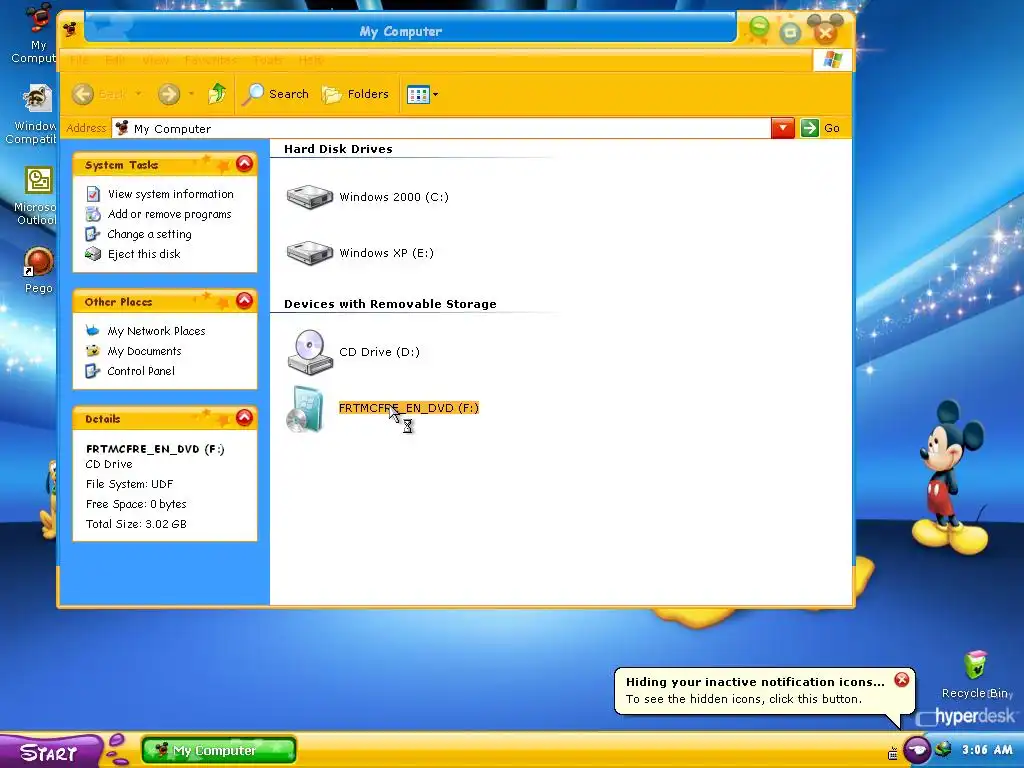The image size is (1024, 768).
Task: Select the Windows XP (E:) drive icon
Action: tap(310, 253)
